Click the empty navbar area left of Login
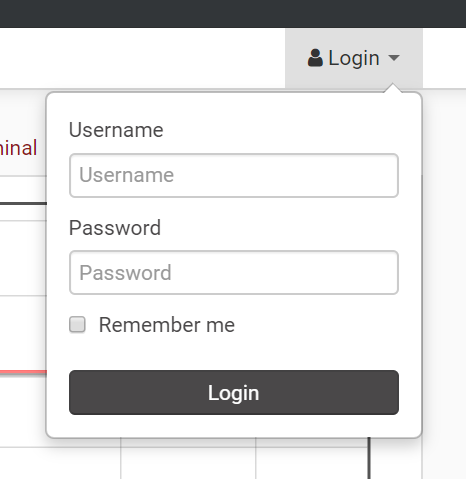The image size is (466, 479). click(142, 58)
